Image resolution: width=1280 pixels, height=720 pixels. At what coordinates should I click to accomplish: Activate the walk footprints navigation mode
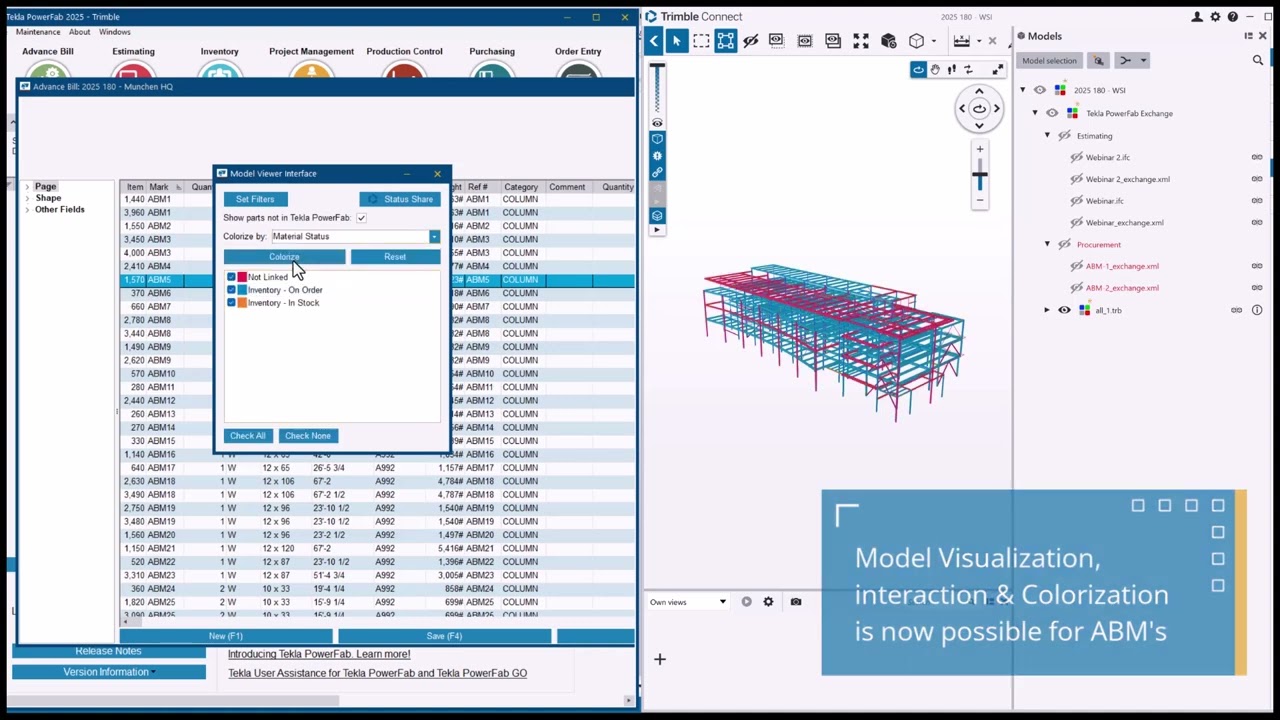(x=951, y=69)
